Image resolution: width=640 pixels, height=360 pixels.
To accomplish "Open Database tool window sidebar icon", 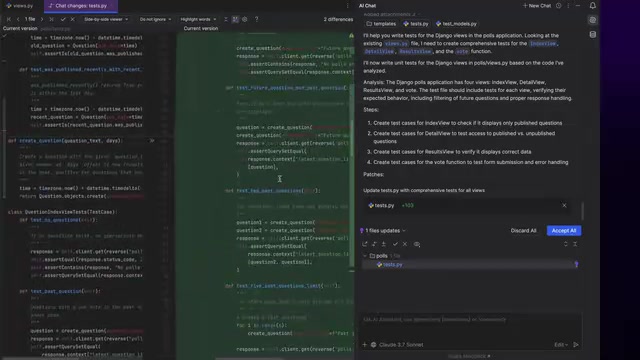I will pyautogui.click(x=593, y=35).
